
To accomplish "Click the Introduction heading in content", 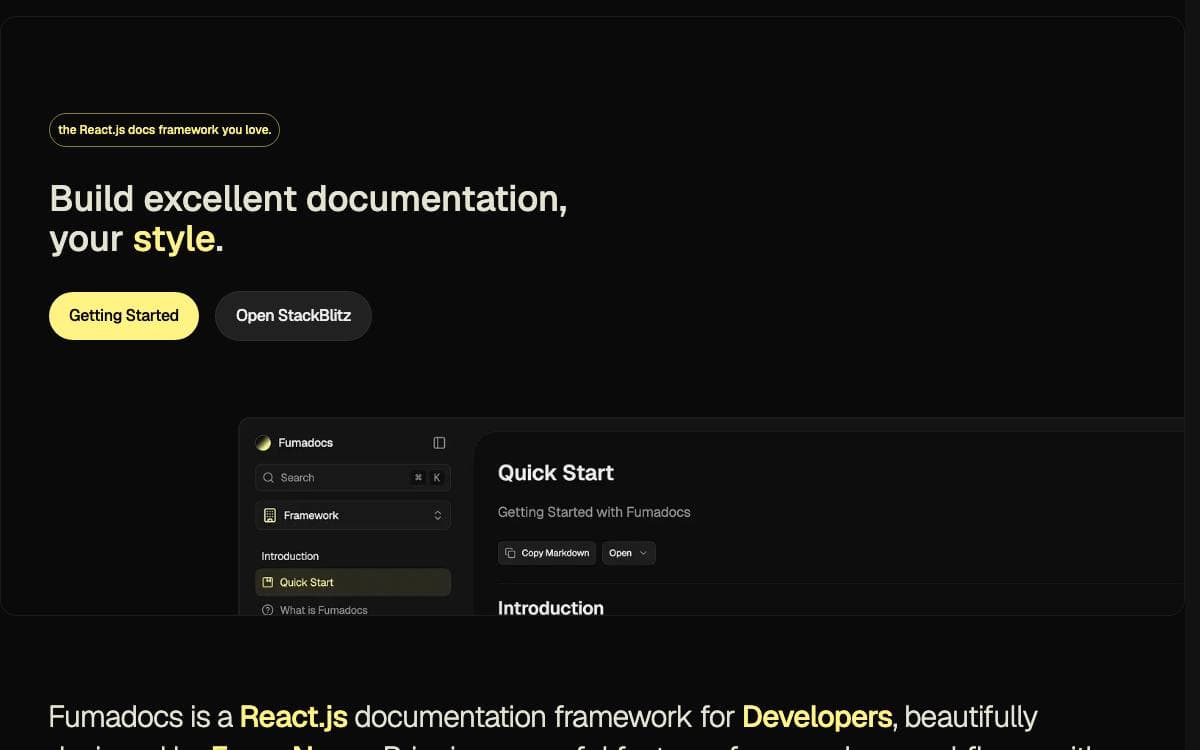I will 551,608.
